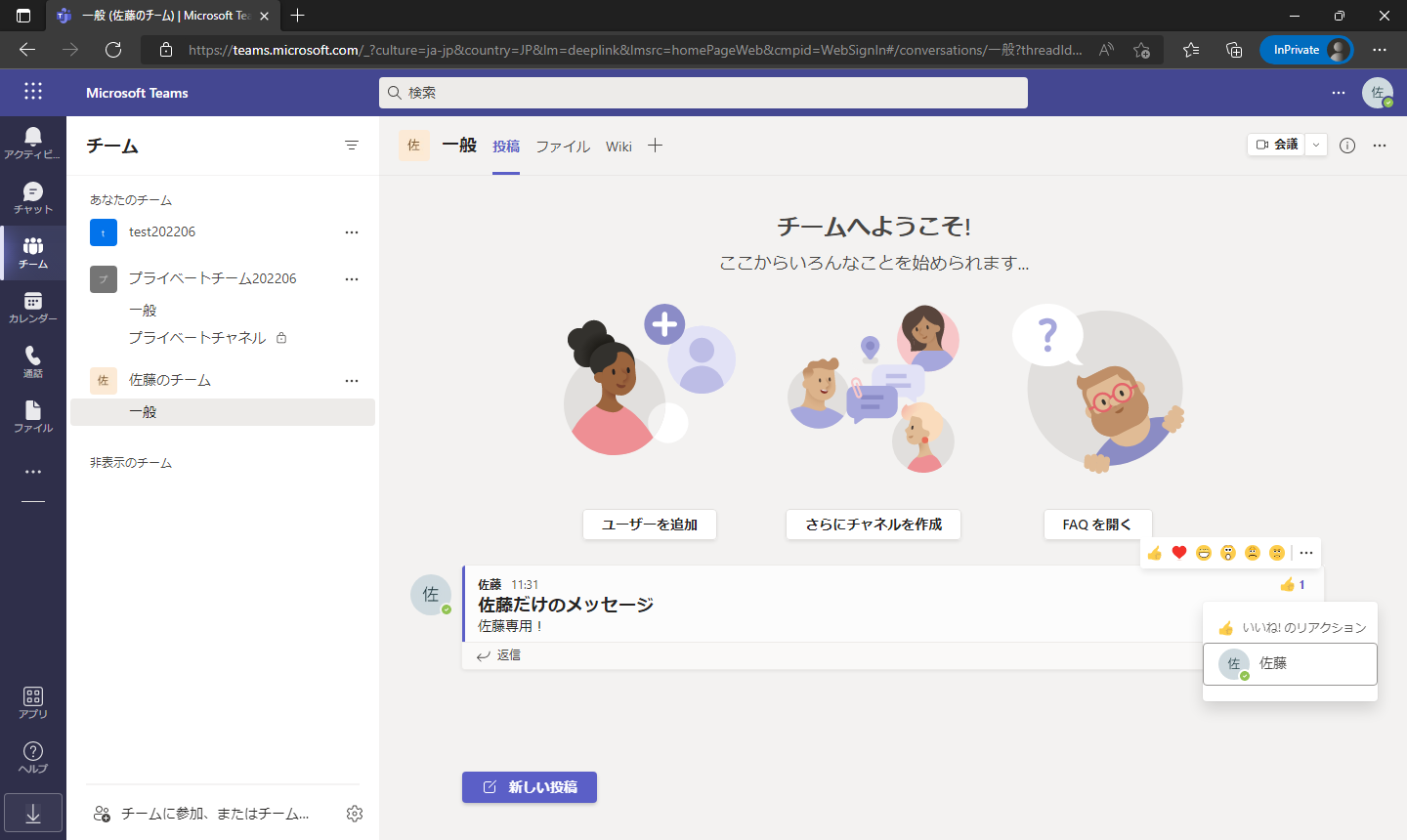Open channel info icon

(1347, 146)
